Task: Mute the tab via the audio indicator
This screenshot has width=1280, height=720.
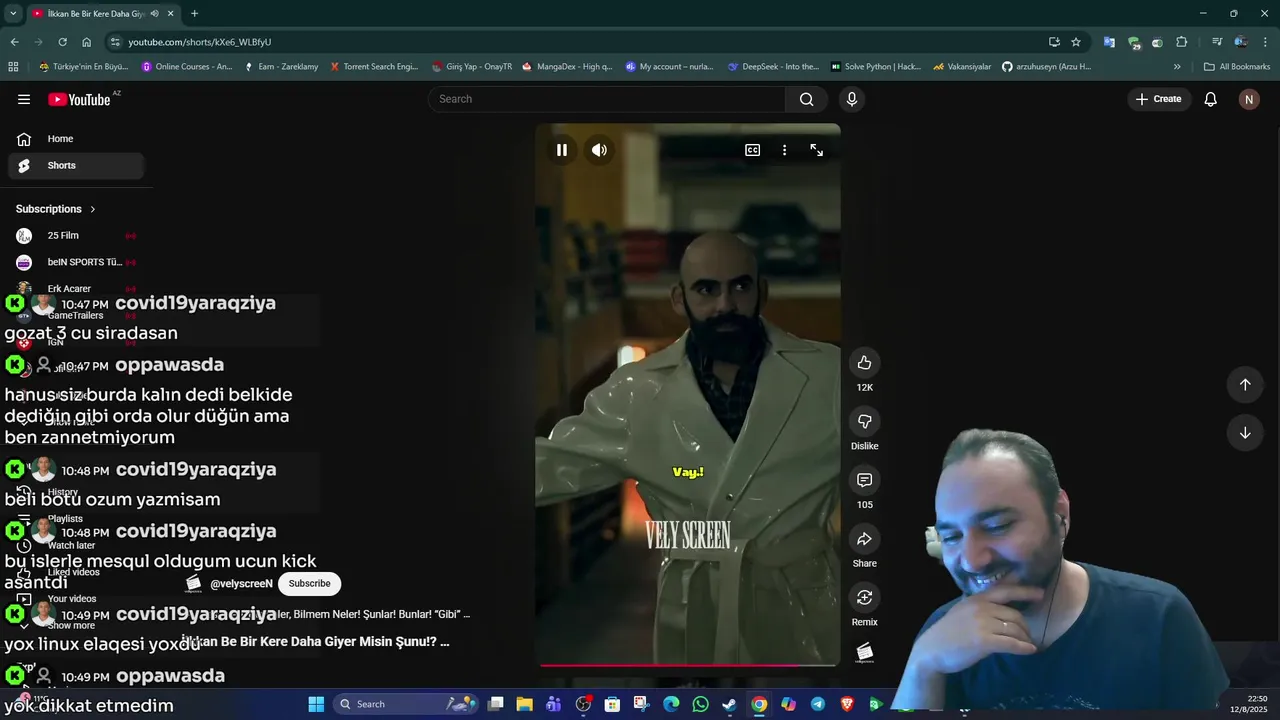Action: tap(154, 14)
